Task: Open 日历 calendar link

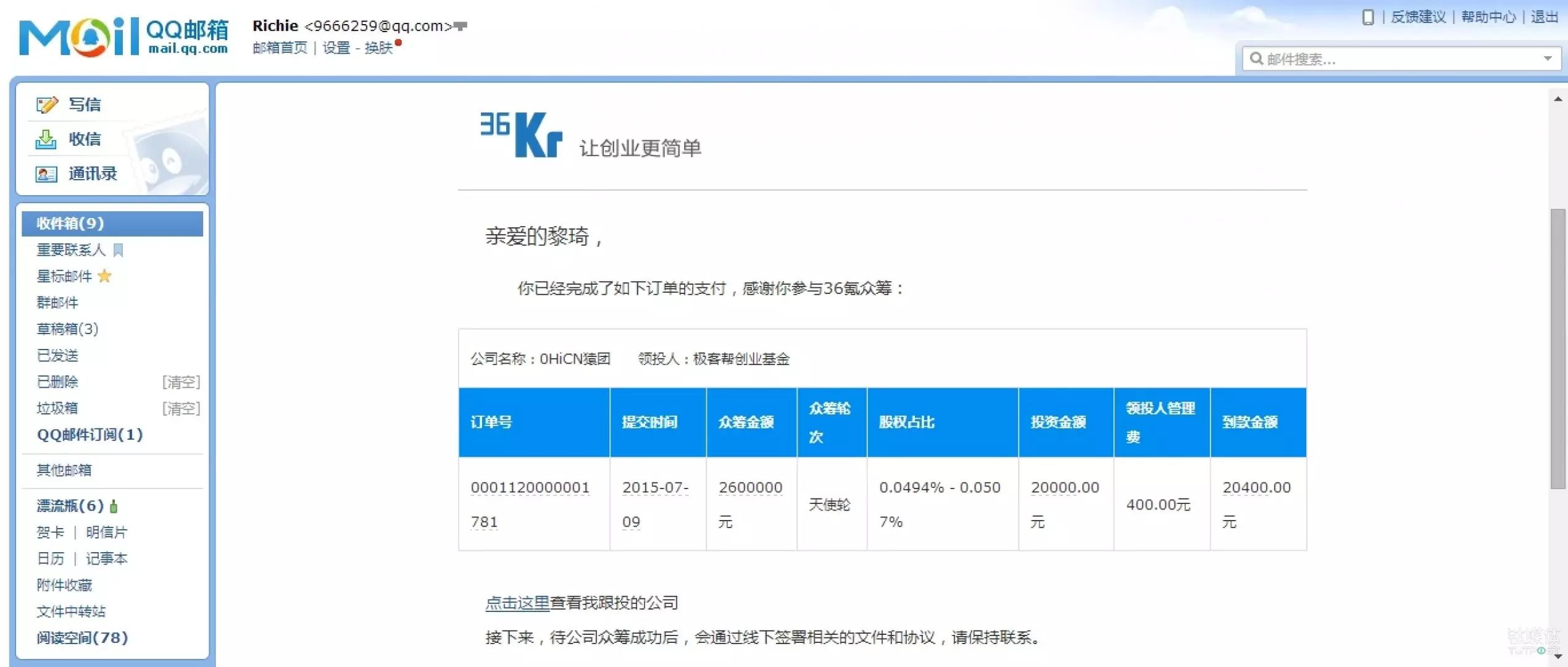Action: [x=50, y=559]
